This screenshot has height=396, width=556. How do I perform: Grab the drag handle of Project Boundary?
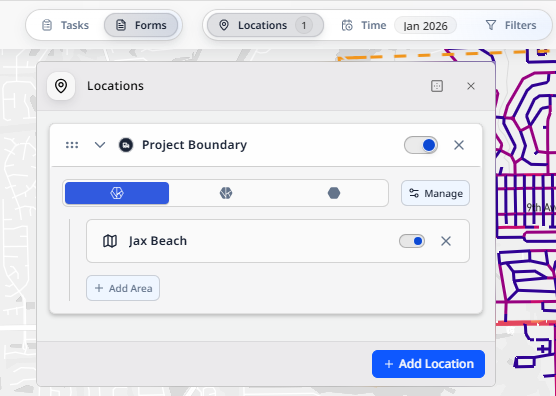(x=72, y=145)
